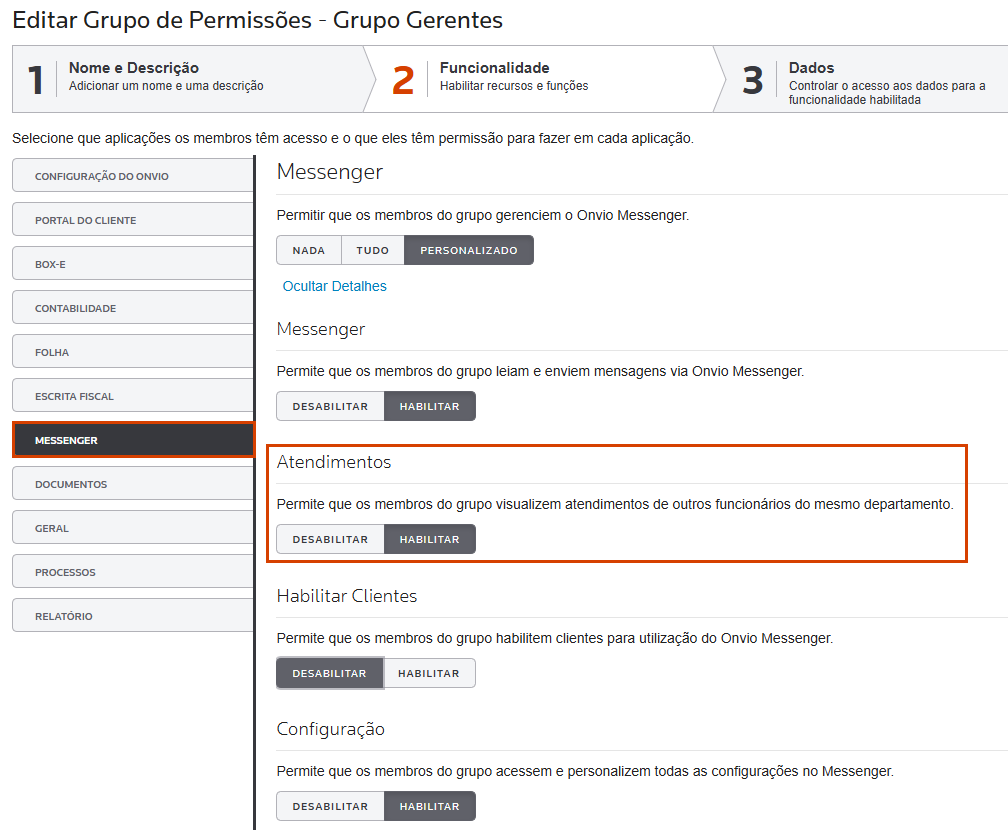The image size is (1008, 830).
Task: Open Configuração do Onvio section
Action: [133, 176]
